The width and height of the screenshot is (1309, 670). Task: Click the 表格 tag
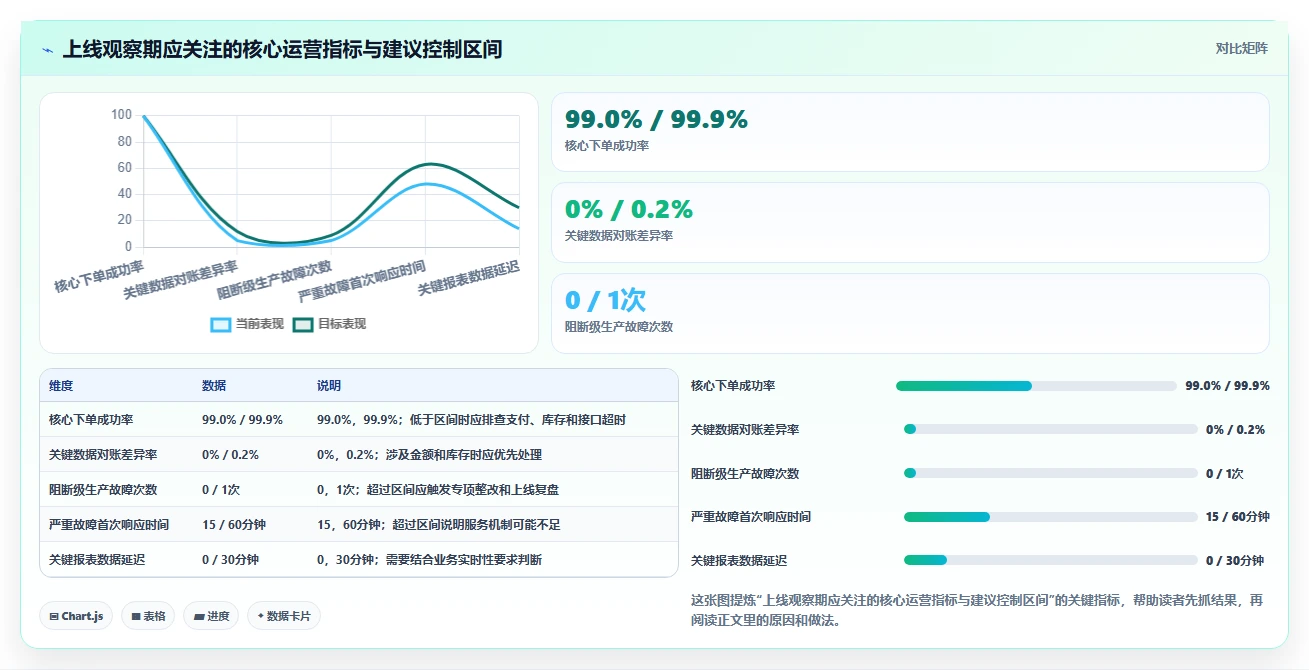click(149, 616)
